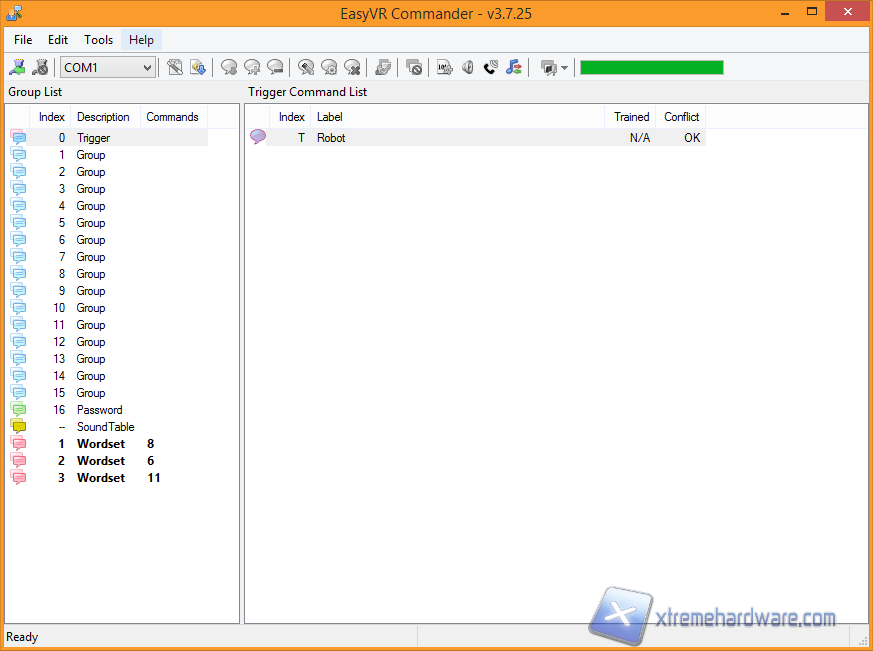Open the Help menu
This screenshot has height=651, width=873.
click(141, 40)
